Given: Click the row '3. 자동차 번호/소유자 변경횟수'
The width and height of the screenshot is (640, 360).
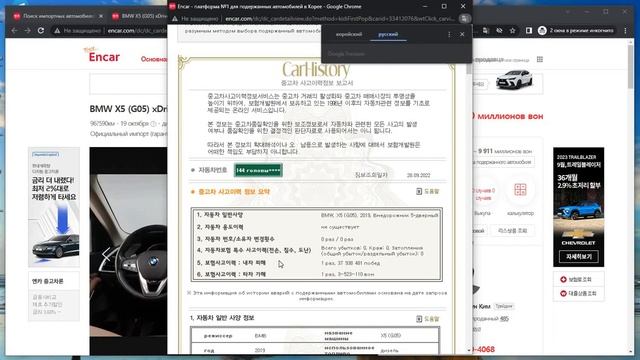Looking at the screenshot, I should click(317, 239).
